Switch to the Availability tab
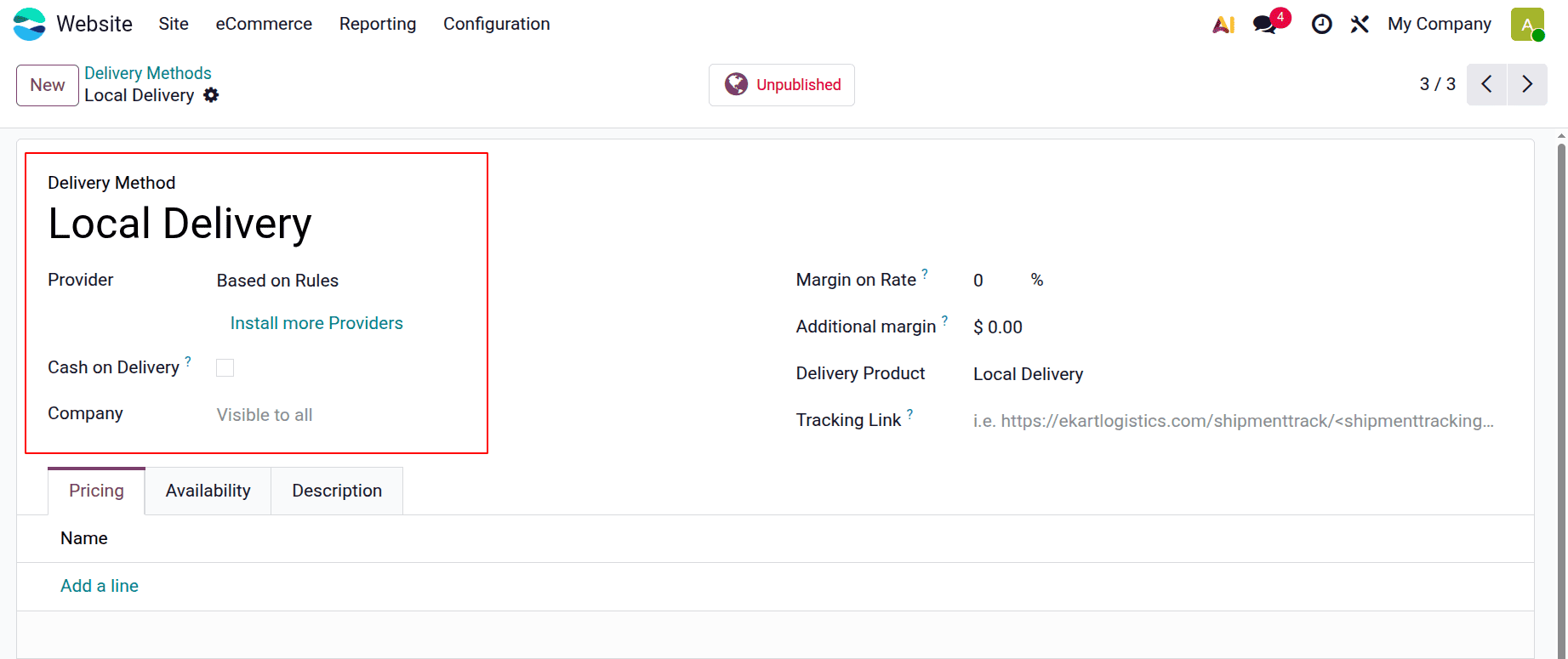1568x659 pixels. [x=208, y=491]
